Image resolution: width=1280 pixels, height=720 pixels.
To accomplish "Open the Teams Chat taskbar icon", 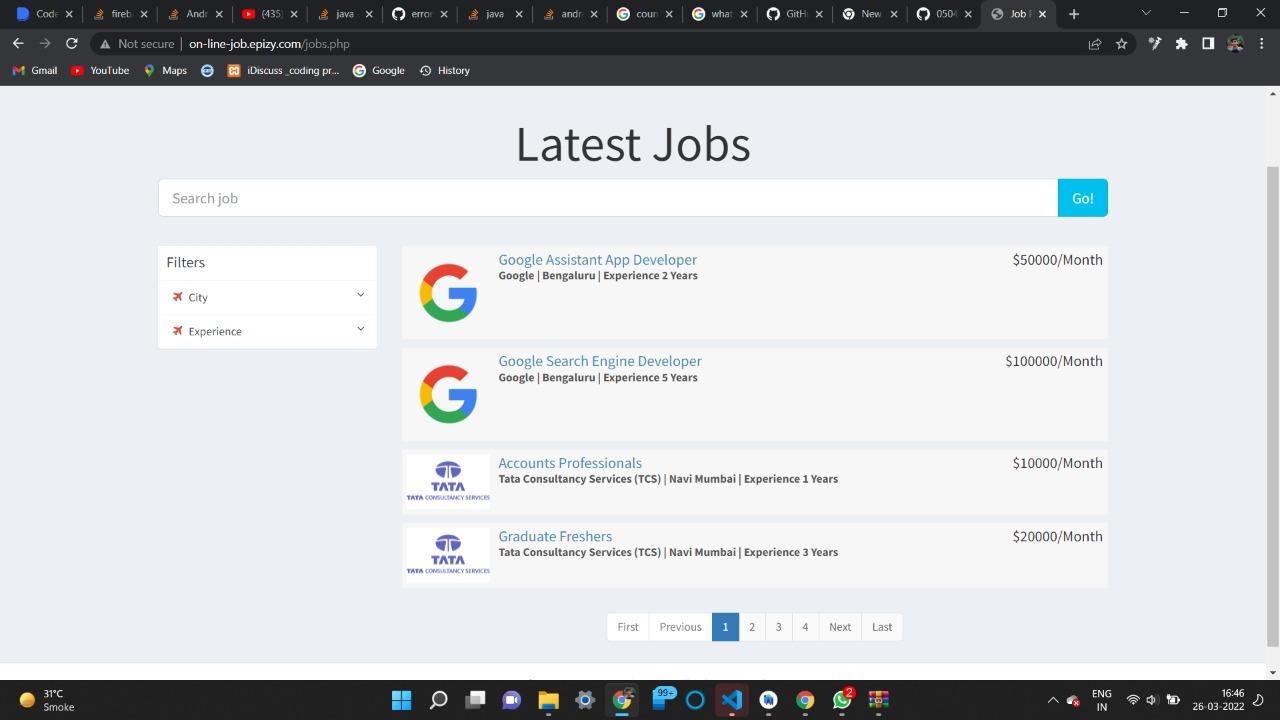I will 511,700.
